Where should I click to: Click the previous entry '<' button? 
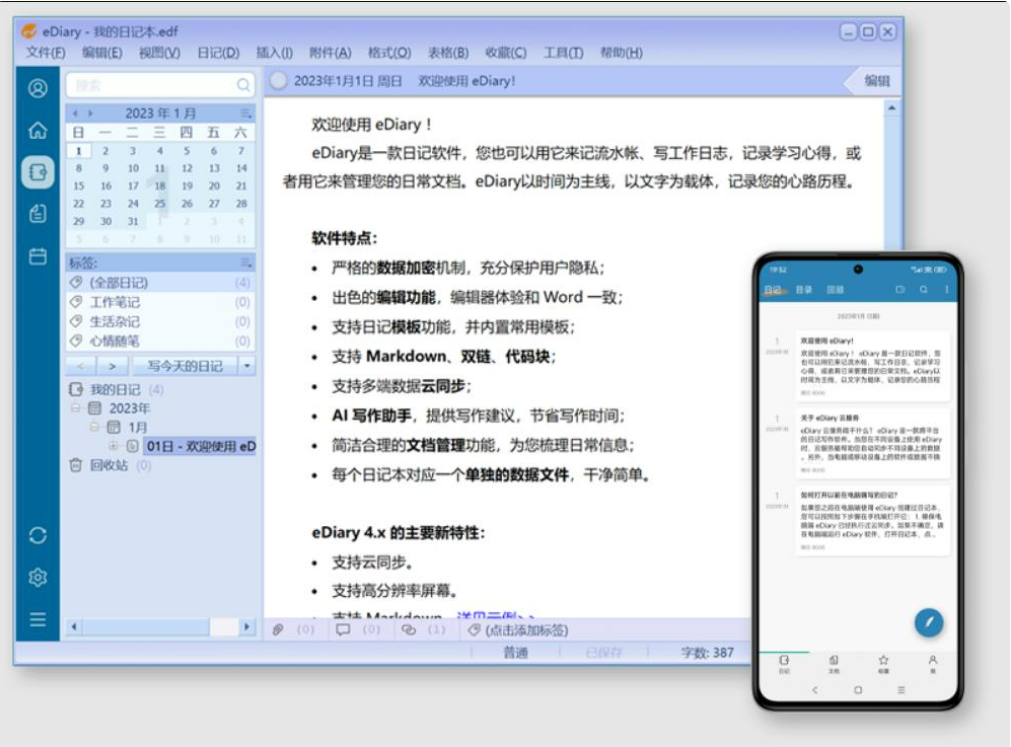click(x=81, y=365)
